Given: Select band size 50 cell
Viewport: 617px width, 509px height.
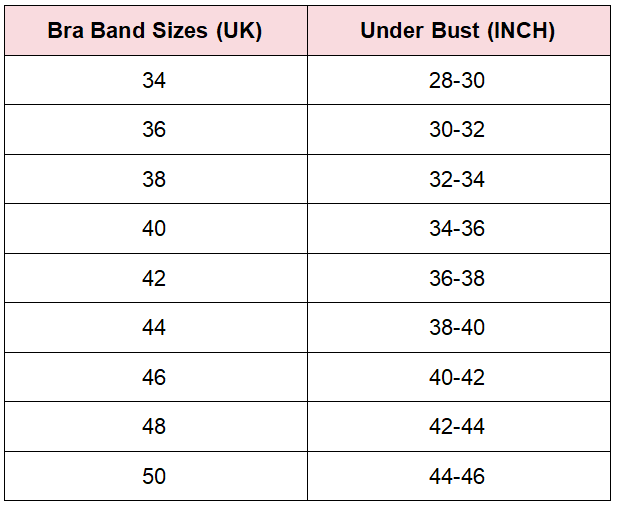Looking at the screenshot, I should (x=156, y=476).
